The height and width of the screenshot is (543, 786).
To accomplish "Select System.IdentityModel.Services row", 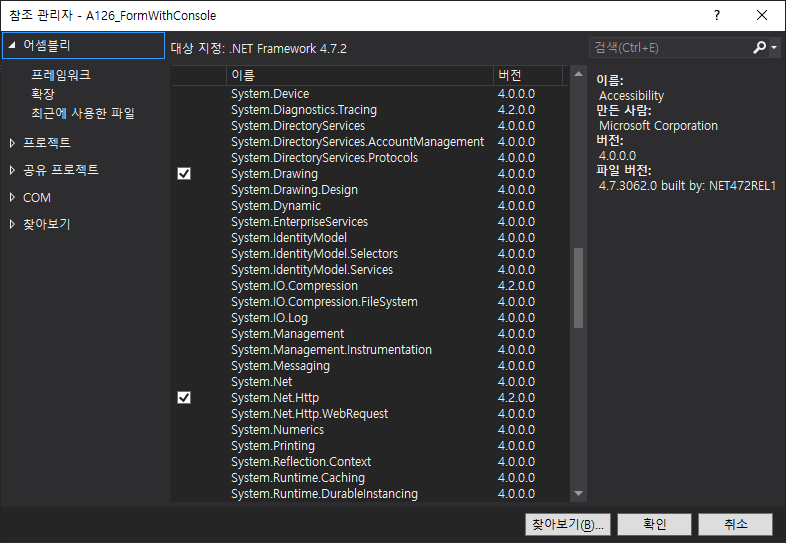I will [369, 270].
